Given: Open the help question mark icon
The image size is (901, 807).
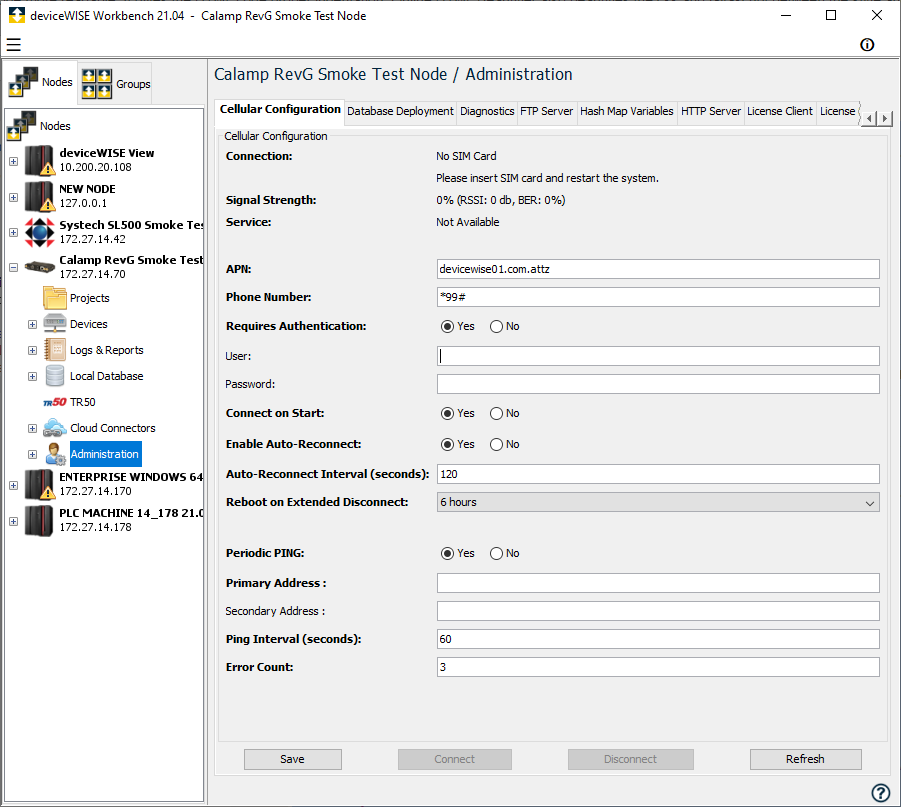Looking at the screenshot, I should [x=880, y=793].
